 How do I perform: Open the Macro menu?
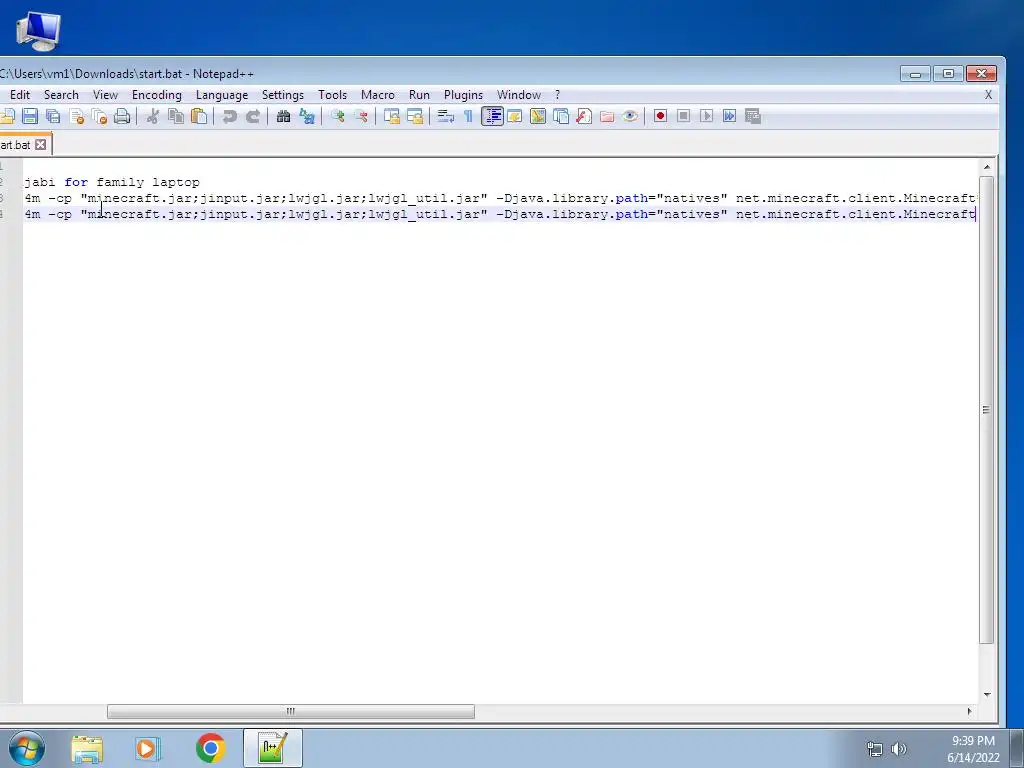378,95
